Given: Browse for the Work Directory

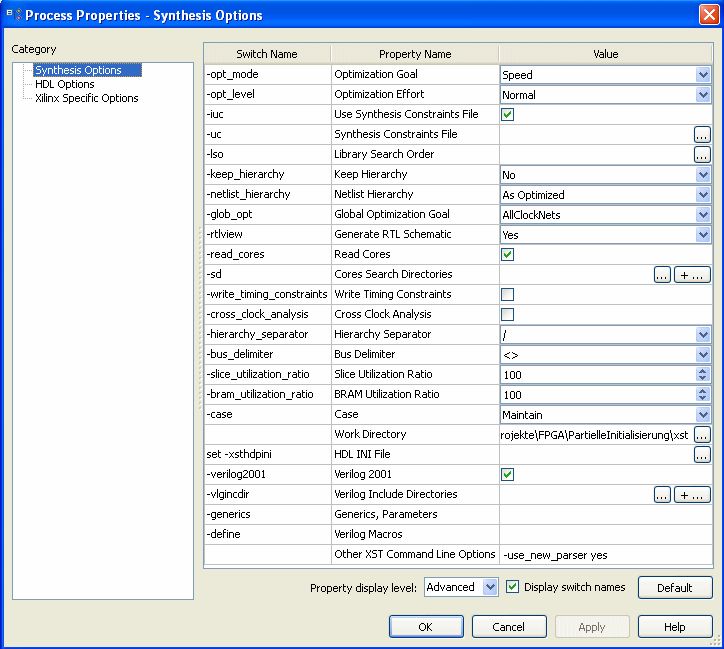Looking at the screenshot, I should coord(702,434).
